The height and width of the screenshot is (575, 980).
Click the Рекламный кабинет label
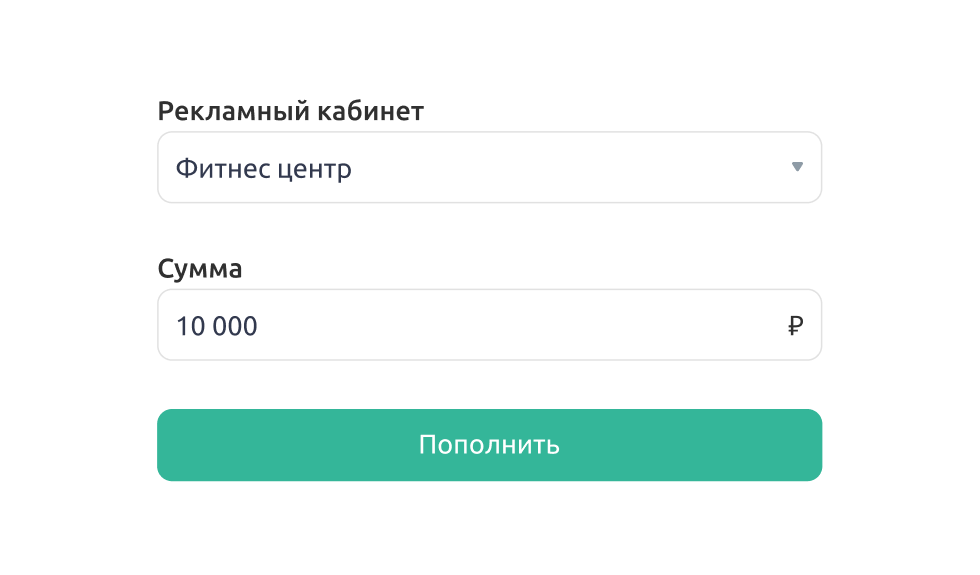[x=291, y=111]
